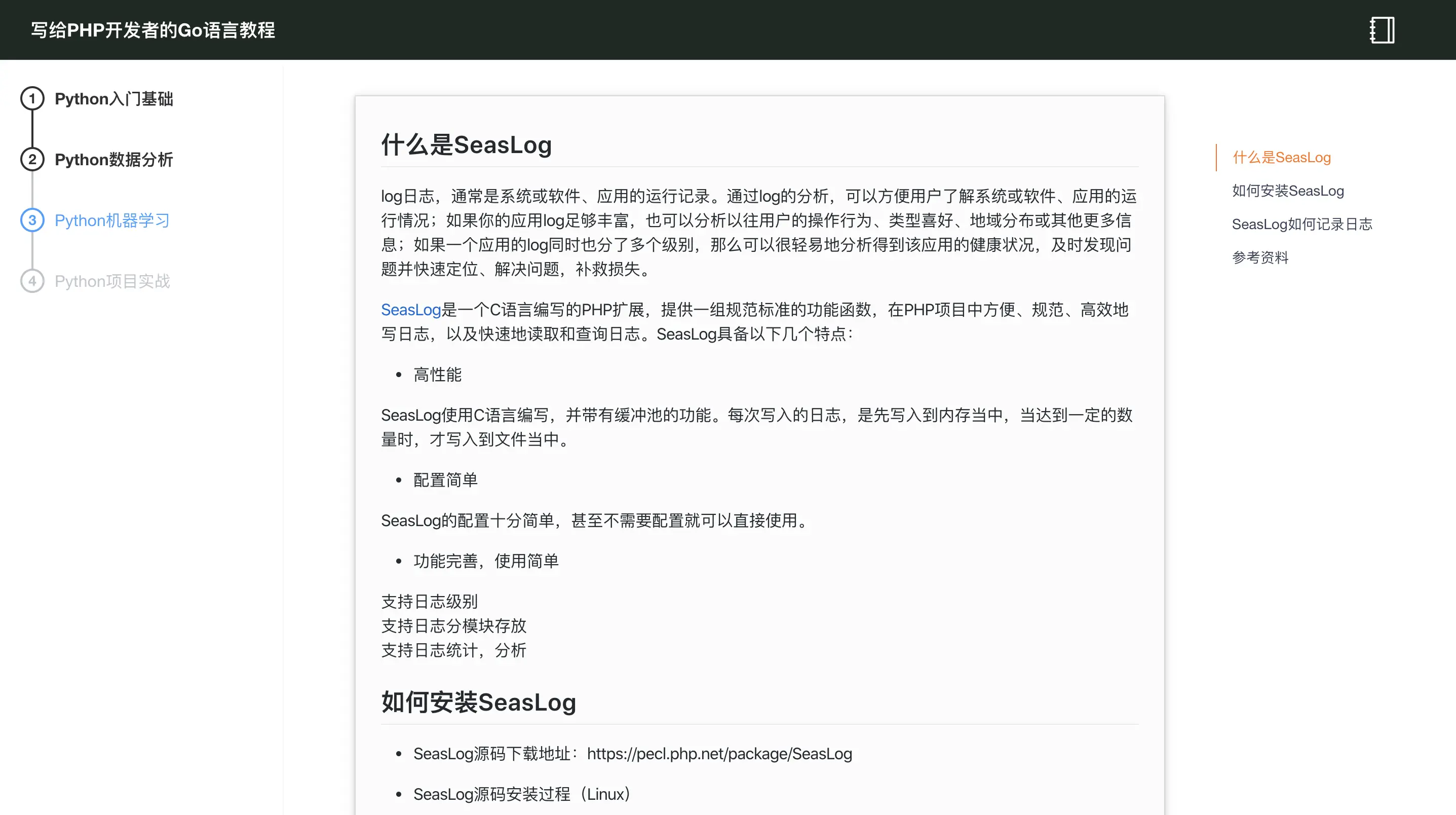Screen dimensions: 1456x815
Task: Select the Python数据分析 step
Action: tap(113, 160)
